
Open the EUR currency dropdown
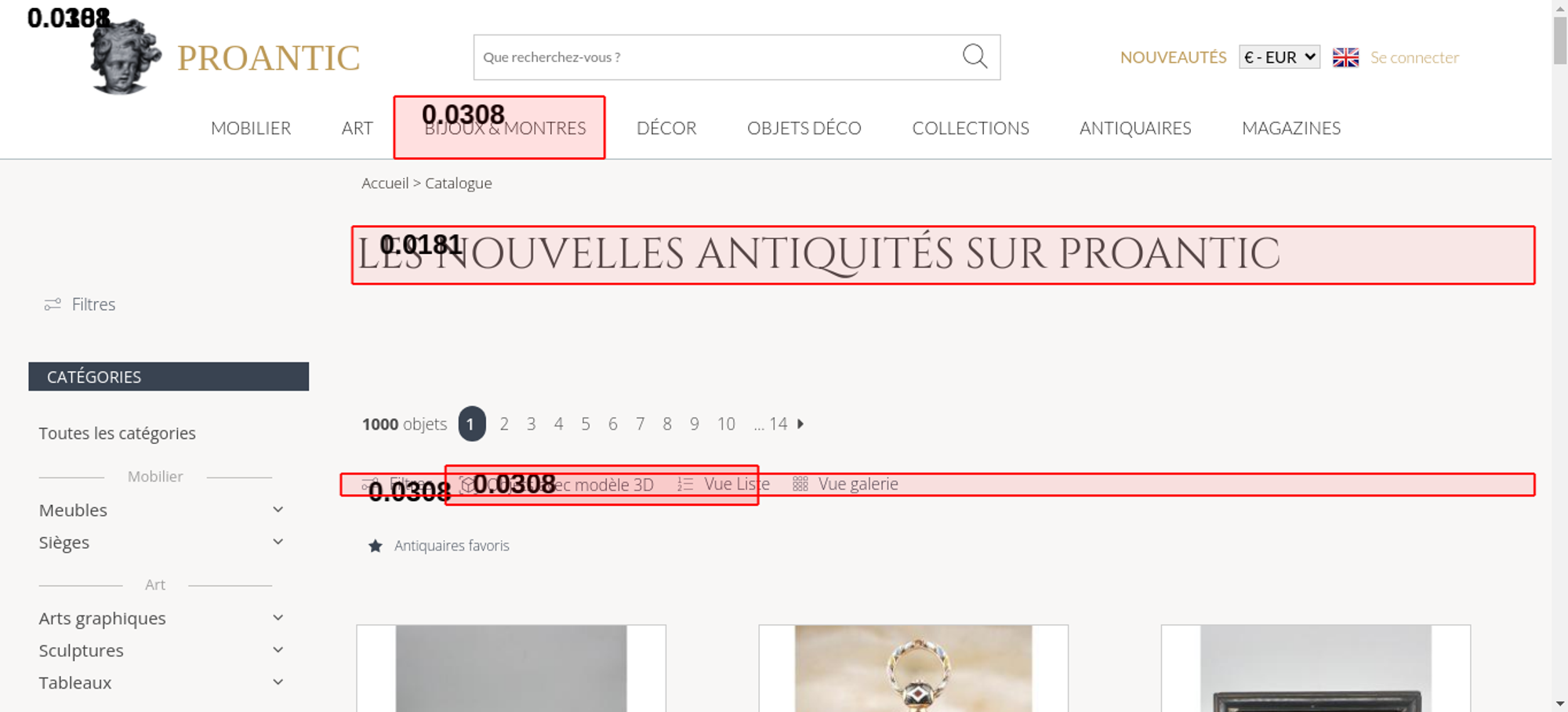click(x=1279, y=57)
